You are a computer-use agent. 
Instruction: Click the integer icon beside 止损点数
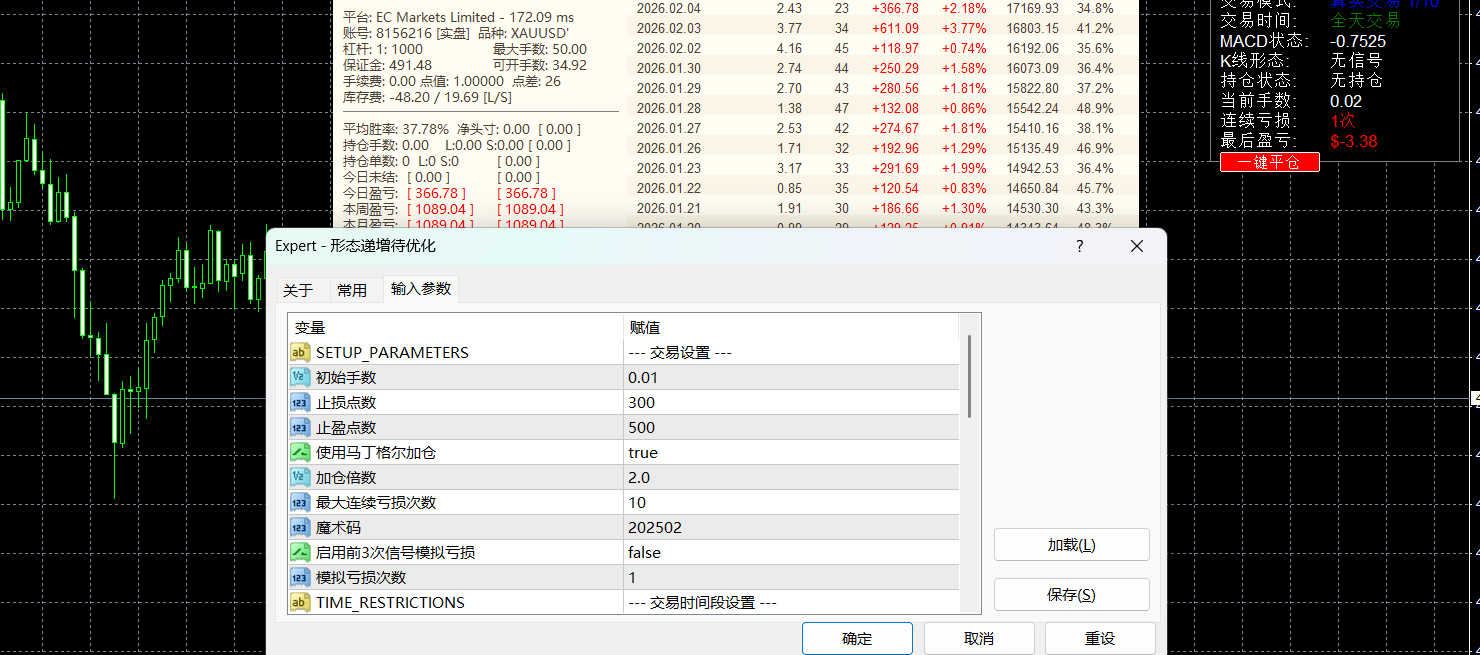[x=300, y=402]
